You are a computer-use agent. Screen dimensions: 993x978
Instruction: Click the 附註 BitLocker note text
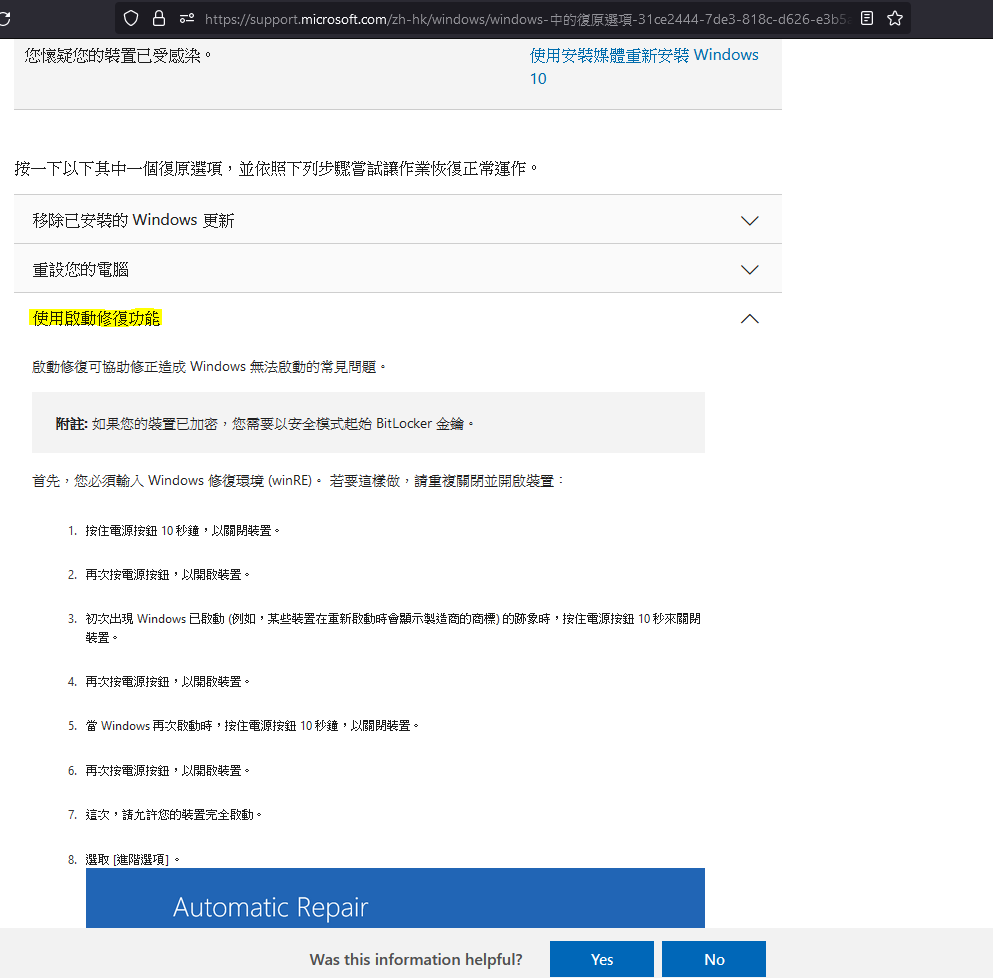265,423
